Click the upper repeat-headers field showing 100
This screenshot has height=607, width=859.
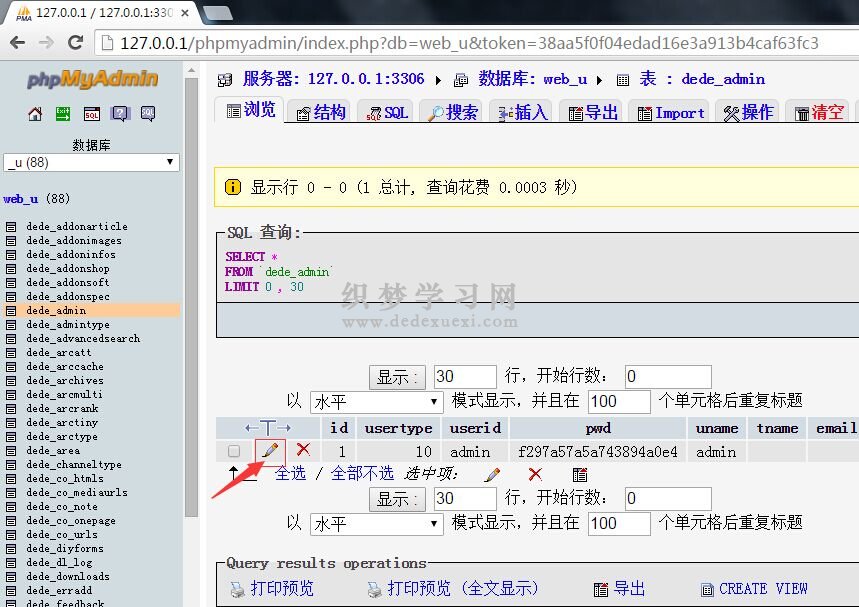click(619, 402)
